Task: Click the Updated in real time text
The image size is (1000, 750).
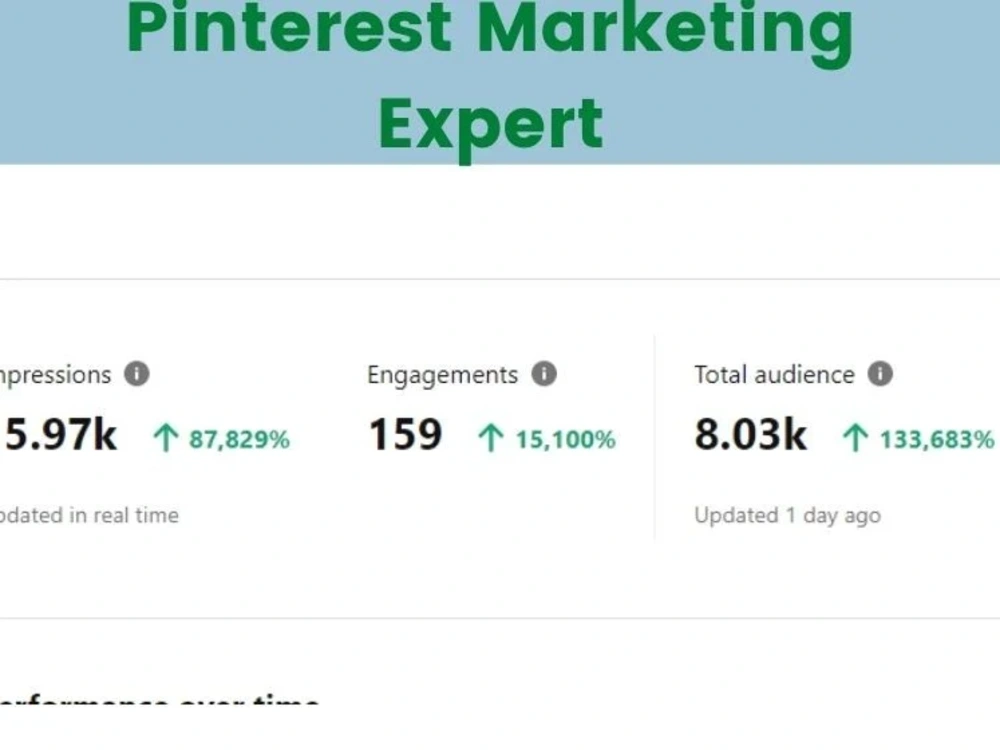Action: click(89, 515)
